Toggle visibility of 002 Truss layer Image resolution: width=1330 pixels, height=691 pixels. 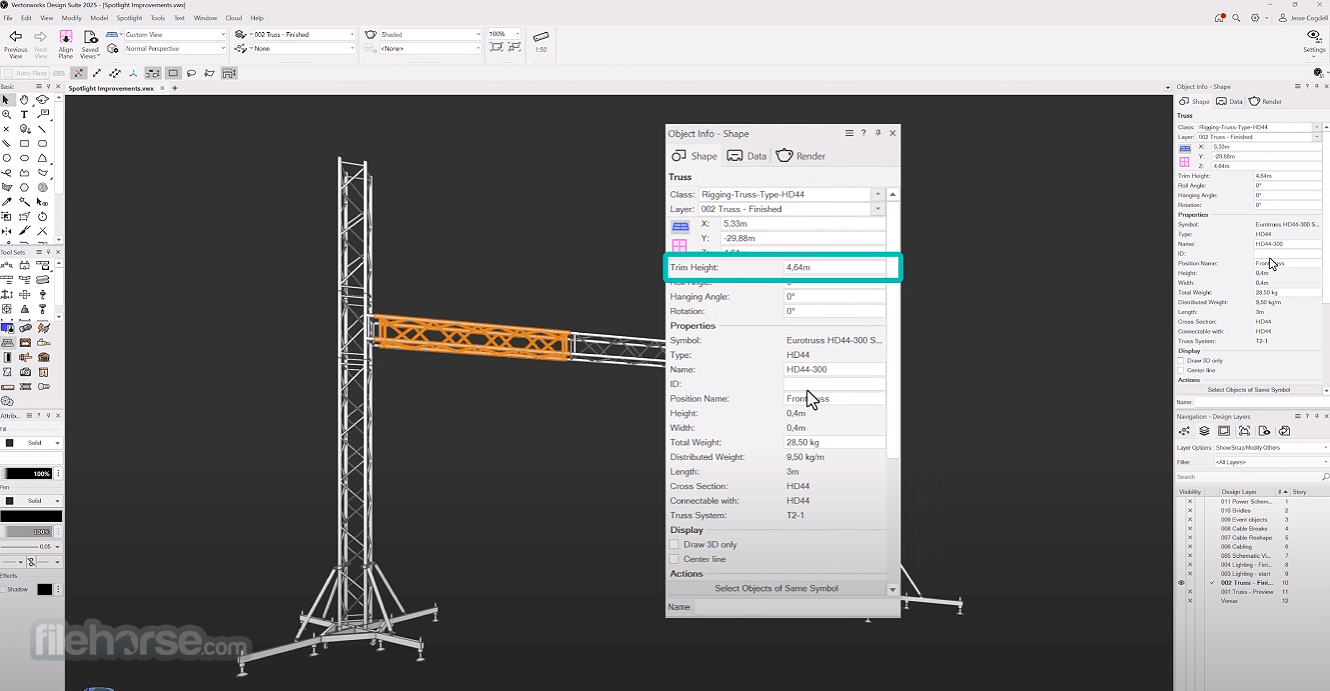1181,583
